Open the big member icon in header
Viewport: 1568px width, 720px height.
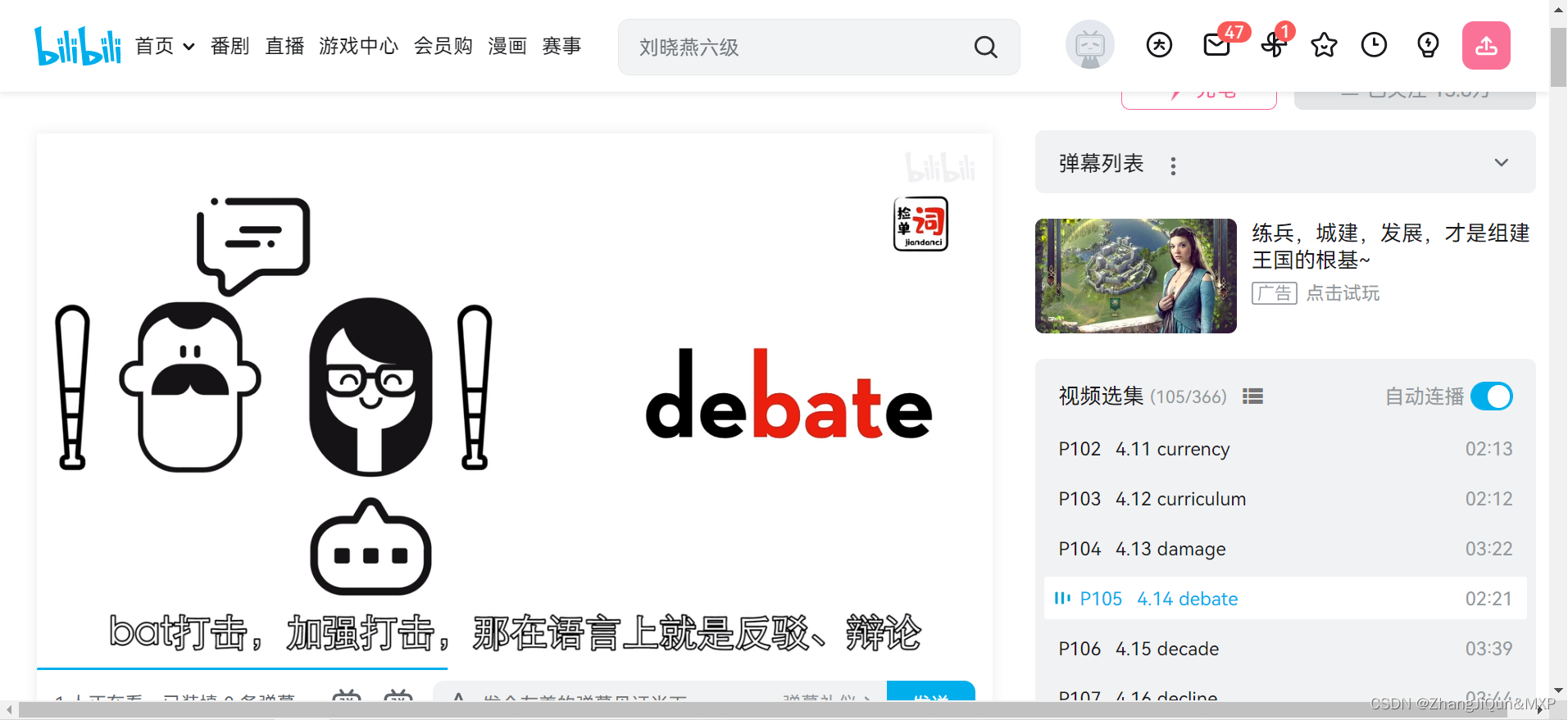coord(1159,45)
